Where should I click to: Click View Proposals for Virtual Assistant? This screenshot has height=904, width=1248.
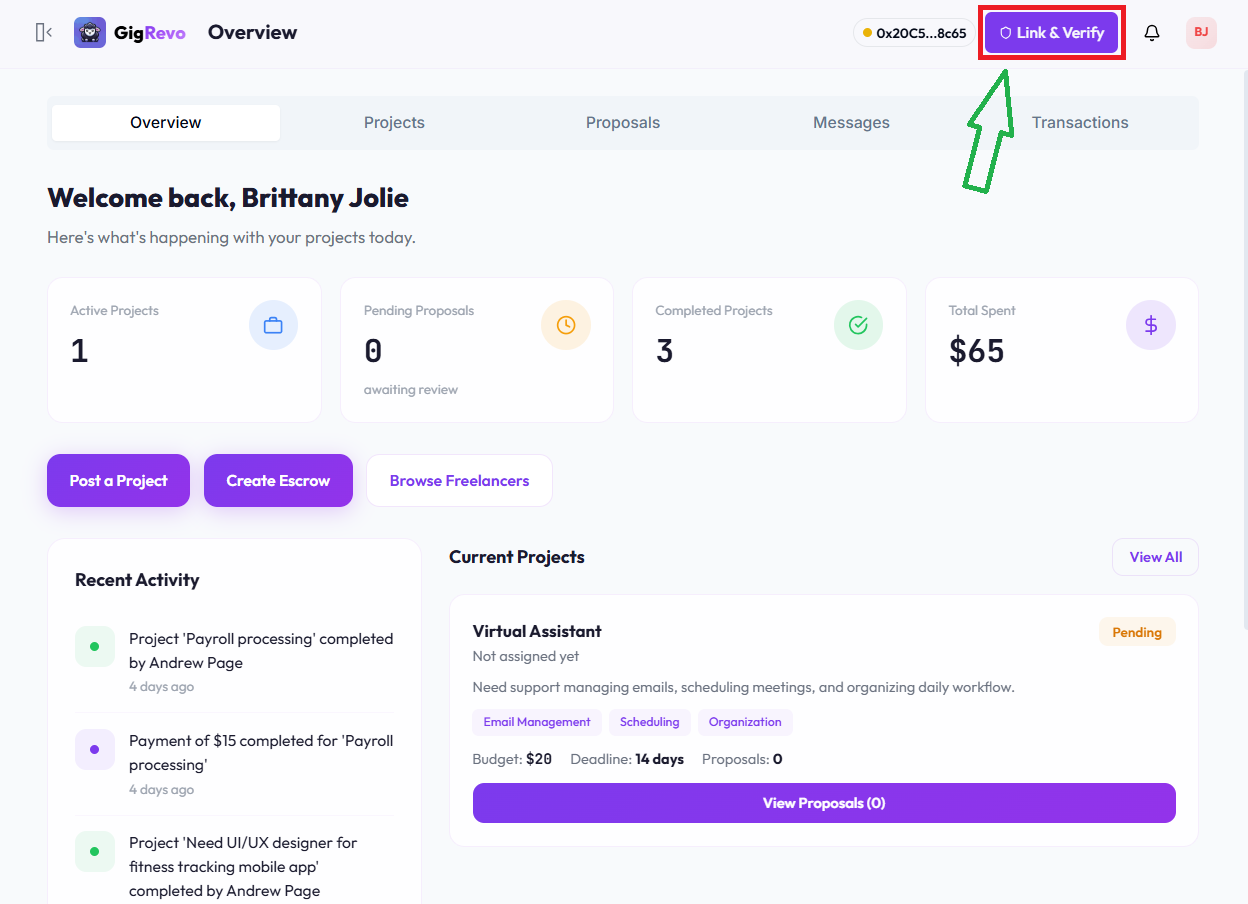pyautogui.click(x=824, y=803)
